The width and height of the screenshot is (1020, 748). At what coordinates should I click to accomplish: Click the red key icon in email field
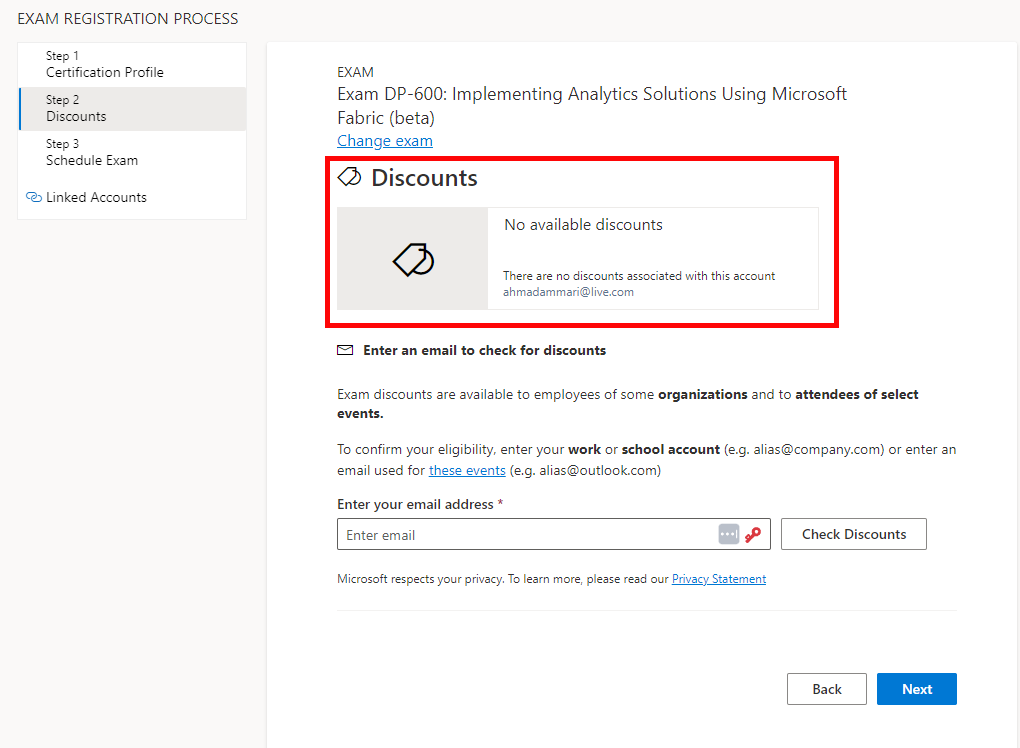(753, 535)
